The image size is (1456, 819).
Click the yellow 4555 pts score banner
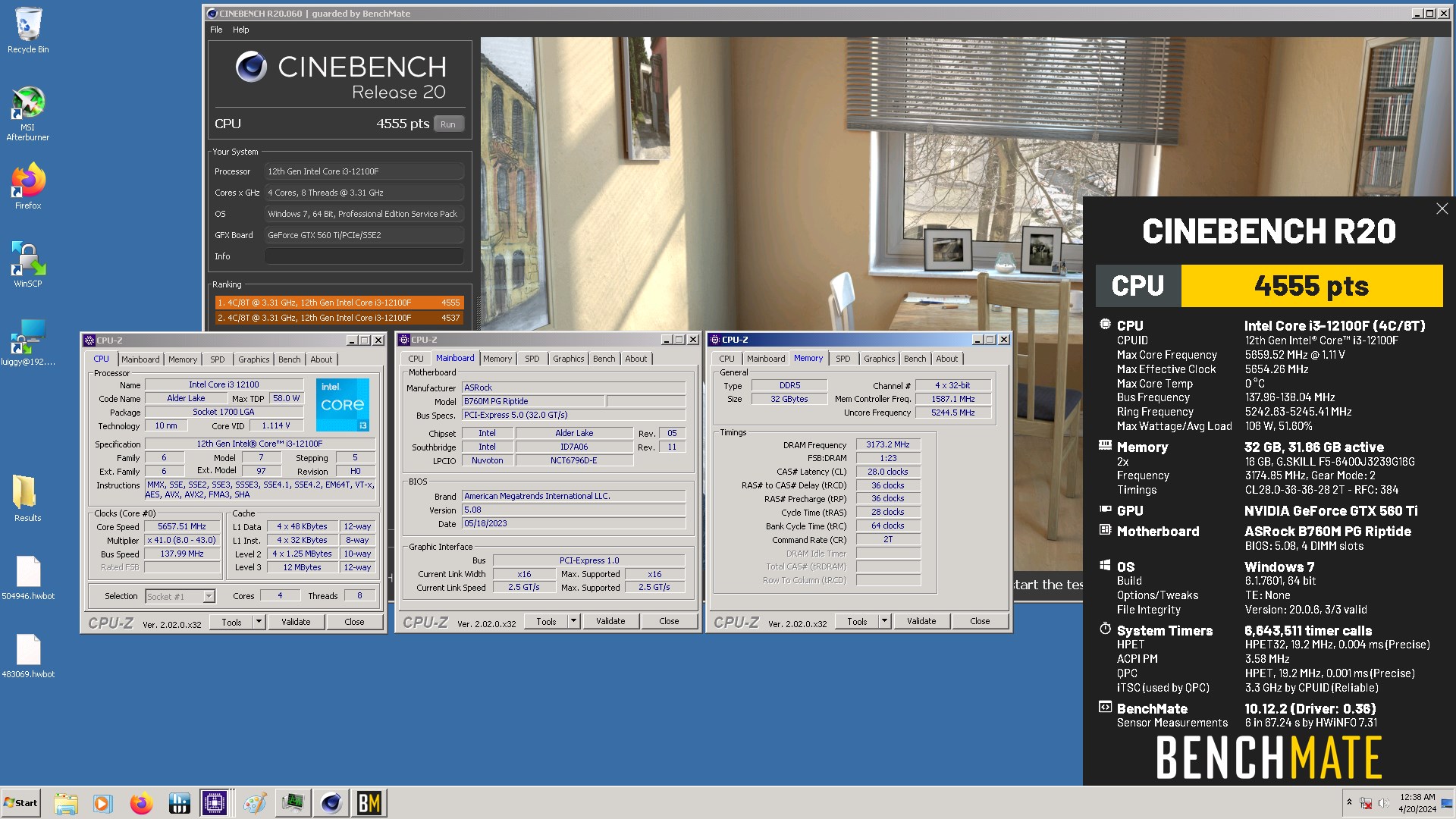pos(1312,286)
